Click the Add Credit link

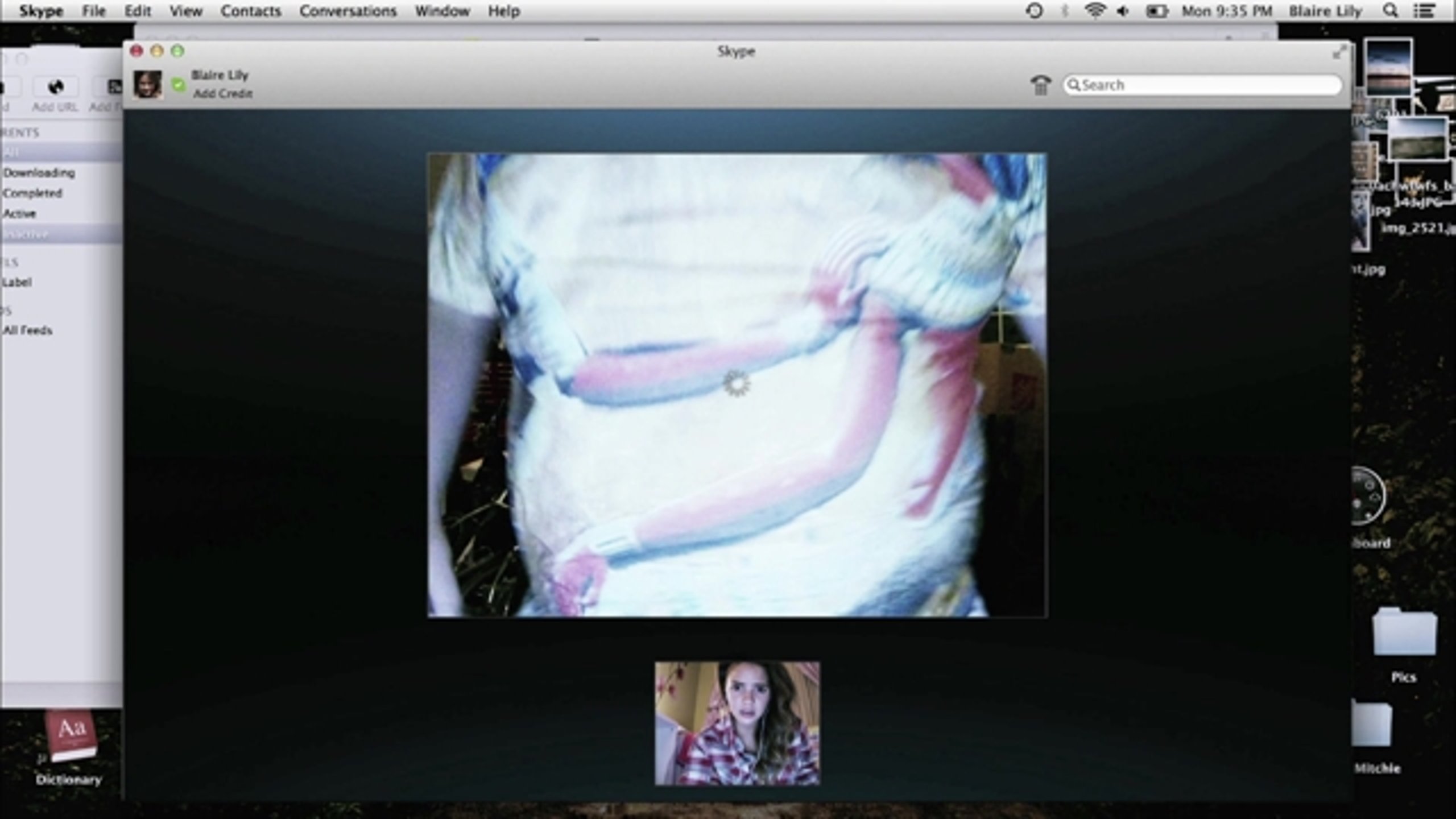tap(222, 93)
